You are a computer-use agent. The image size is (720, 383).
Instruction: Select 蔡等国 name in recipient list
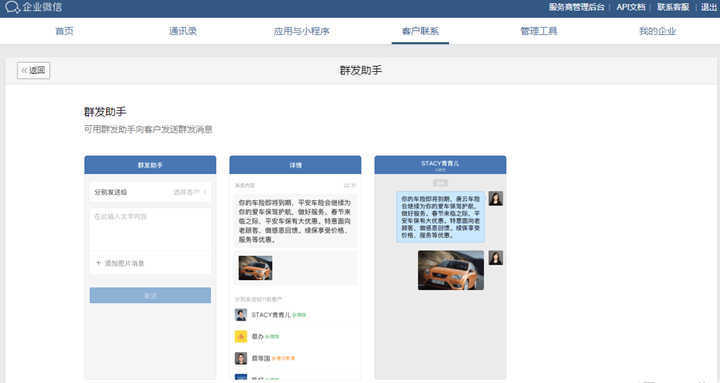(x=261, y=358)
